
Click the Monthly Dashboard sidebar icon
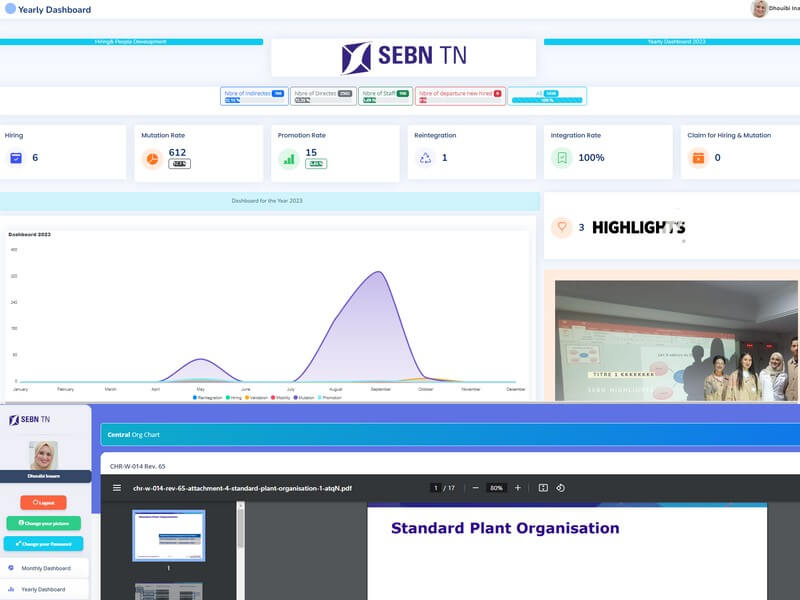[11, 567]
